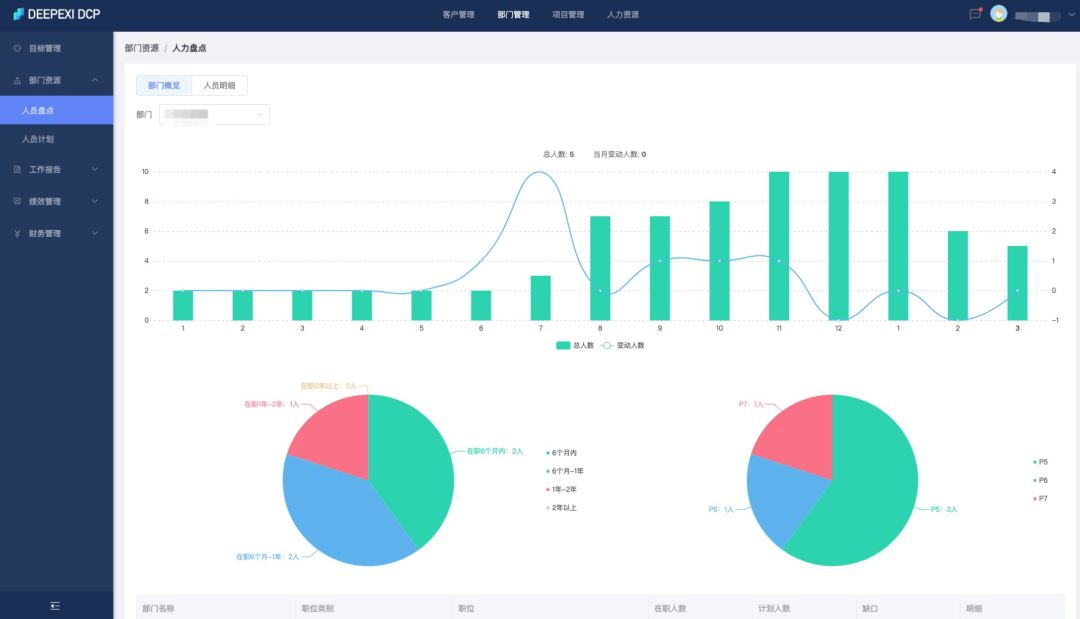This screenshot has width=1080, height=619.
Task: Click the 工作报告 document icon
Action: coord(17,169)
